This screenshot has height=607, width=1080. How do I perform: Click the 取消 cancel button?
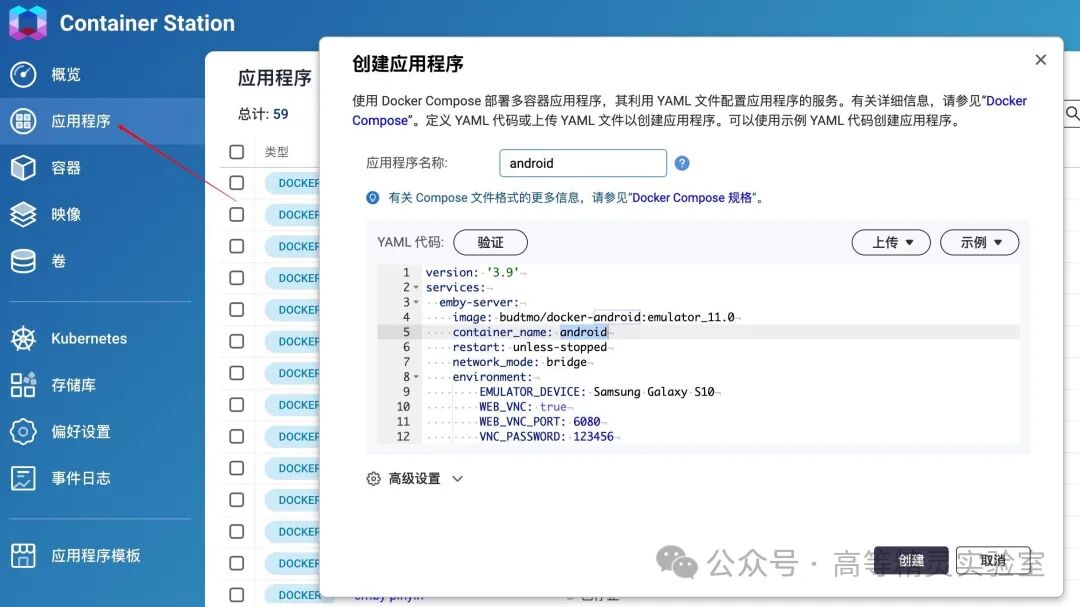pos(993,560)
